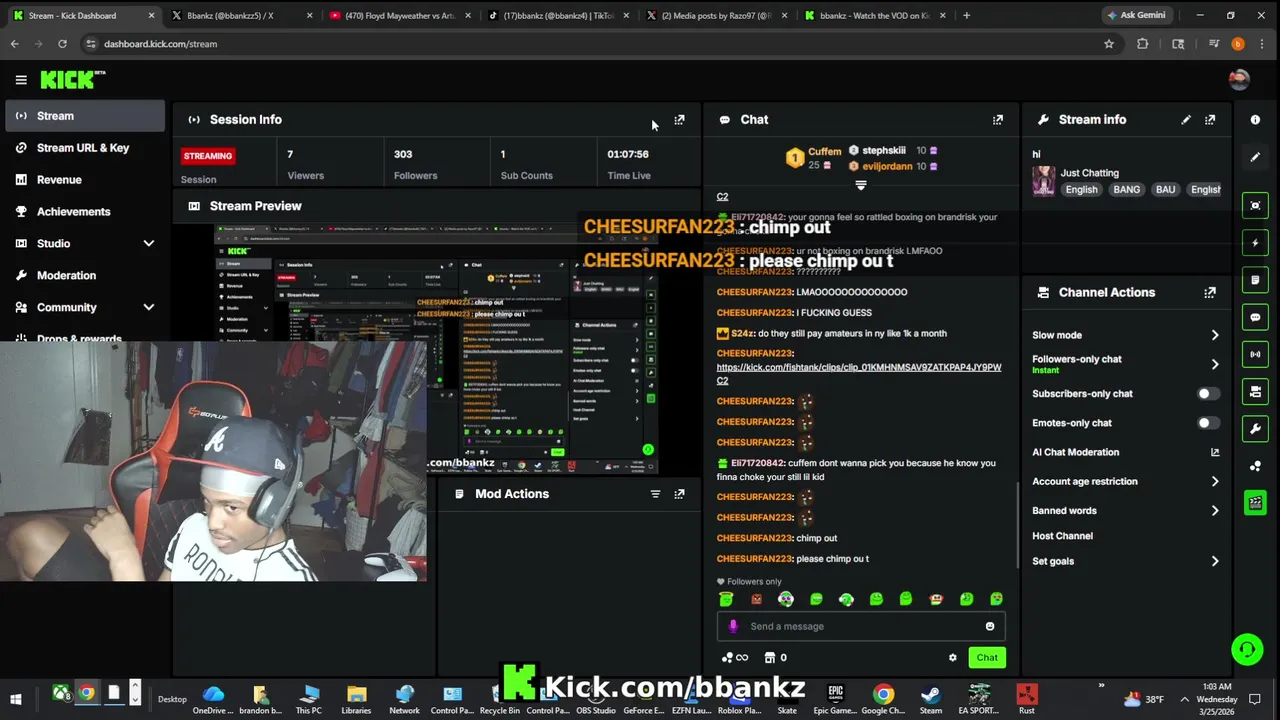This screenshot has height=720, width=1280.
Task: Reload the page in browser toolbar
Action: [62, 44]
